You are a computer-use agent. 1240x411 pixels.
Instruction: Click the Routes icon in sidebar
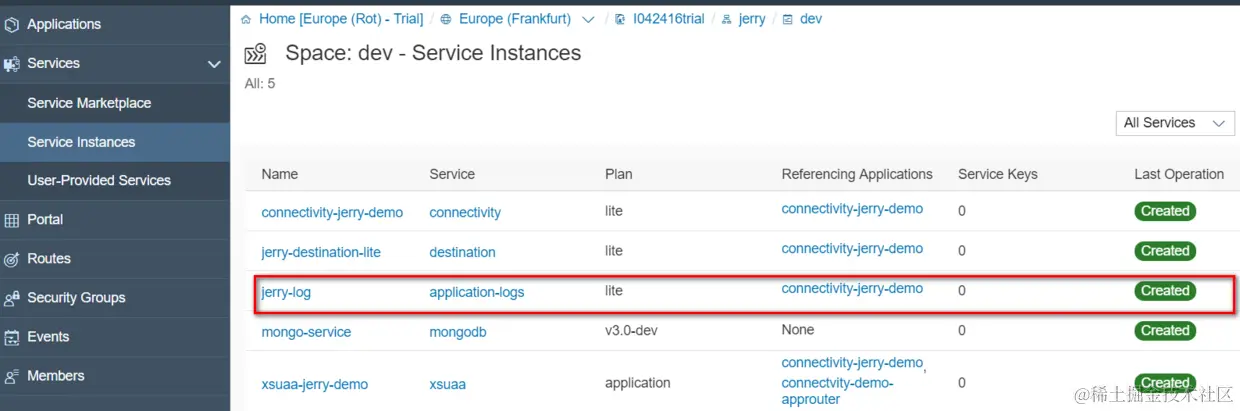[x=12, y=259]
